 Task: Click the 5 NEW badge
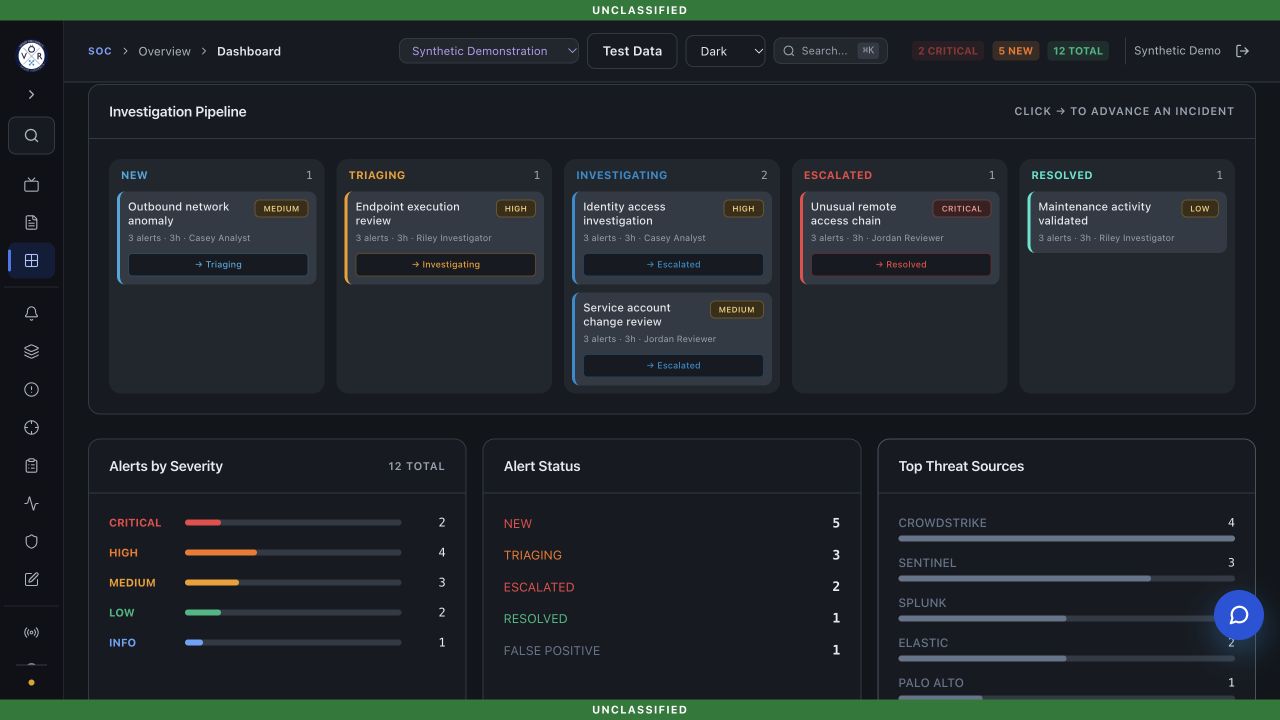point(1015,51)
